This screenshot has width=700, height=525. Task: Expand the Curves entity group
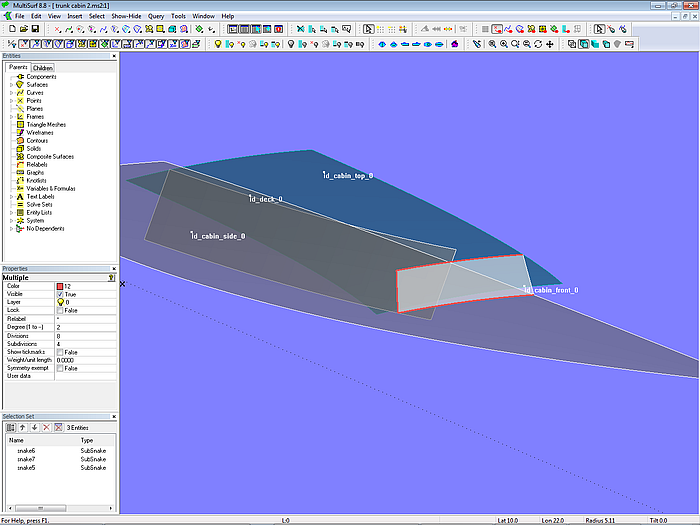[x=11, y=93]
